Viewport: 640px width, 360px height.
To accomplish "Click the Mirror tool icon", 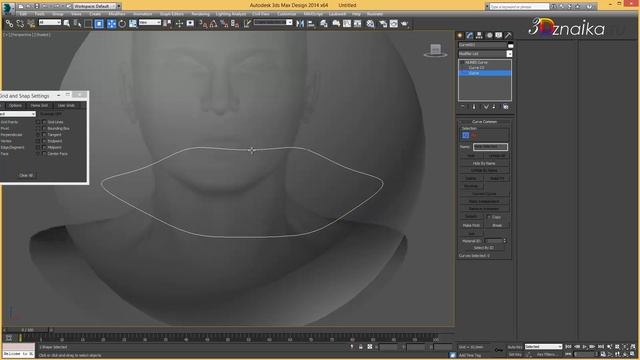I will pyautogui.click(x=300, y=24).
